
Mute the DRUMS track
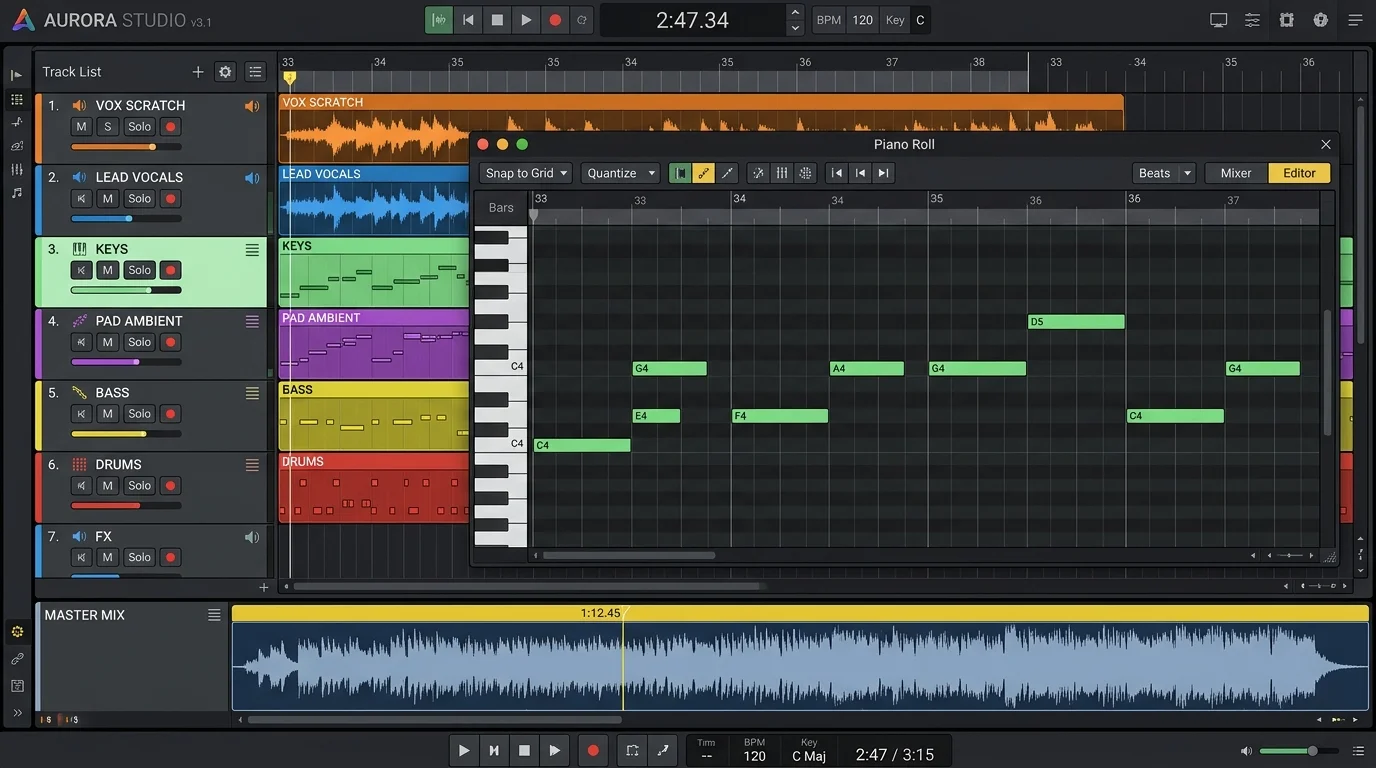click(x=107, y=486)
